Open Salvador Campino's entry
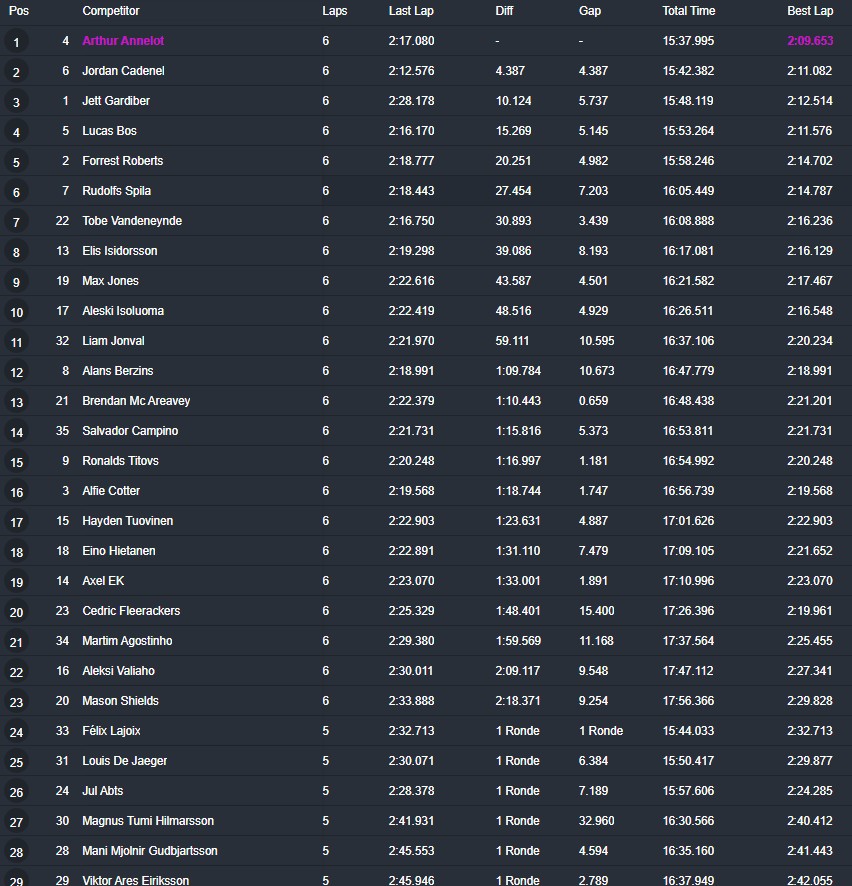Image resolution: width=852 pixels, height=886 pixels. point(130,431)
